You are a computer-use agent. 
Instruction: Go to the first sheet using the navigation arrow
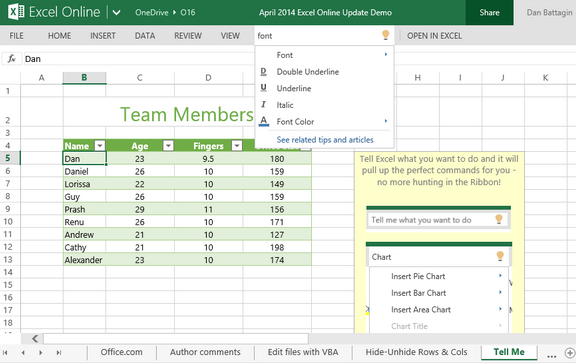pyautogui.click(x=5, y=353)
